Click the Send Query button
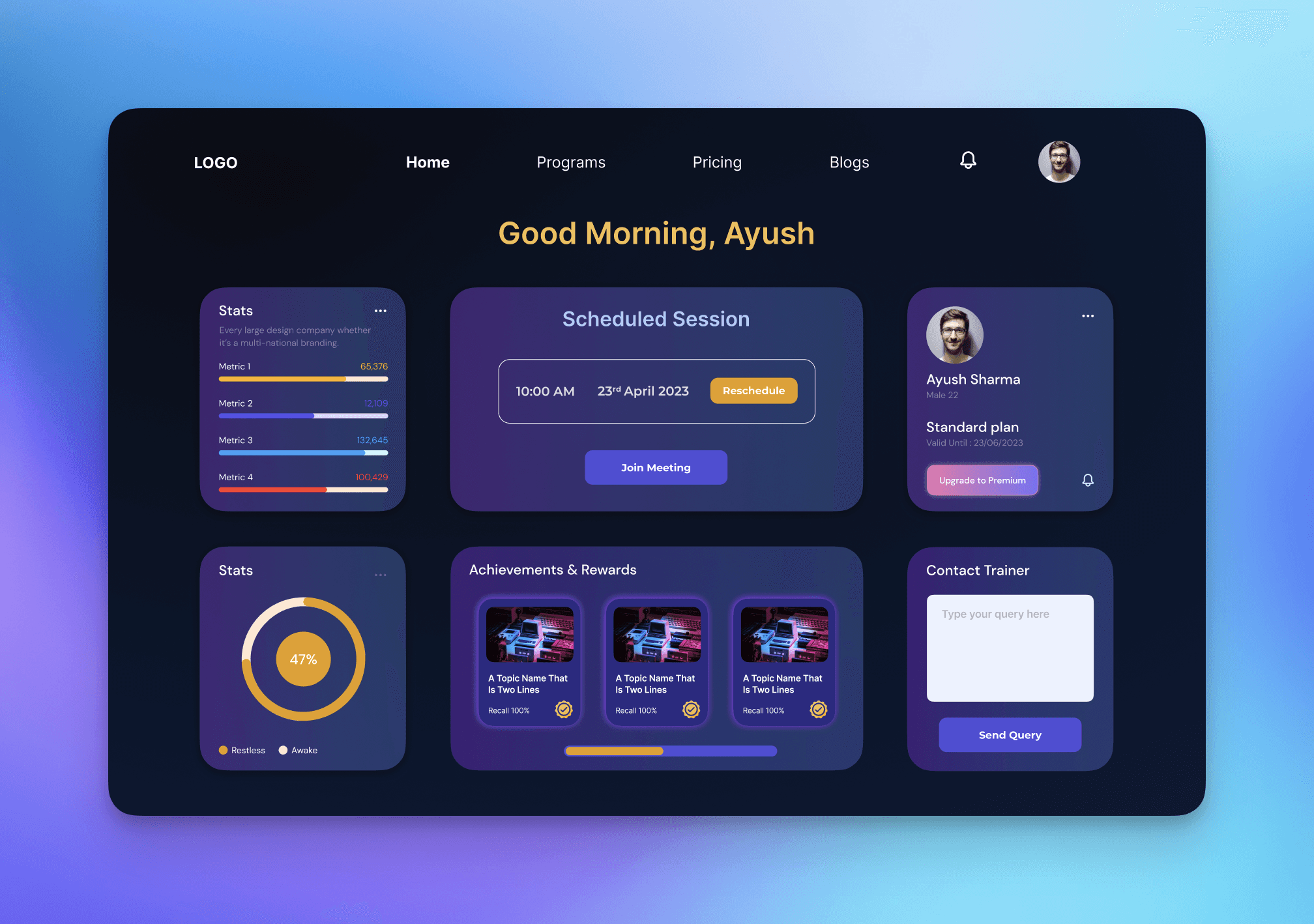This screenshot has height=924, width=1314. point(1010,735)
